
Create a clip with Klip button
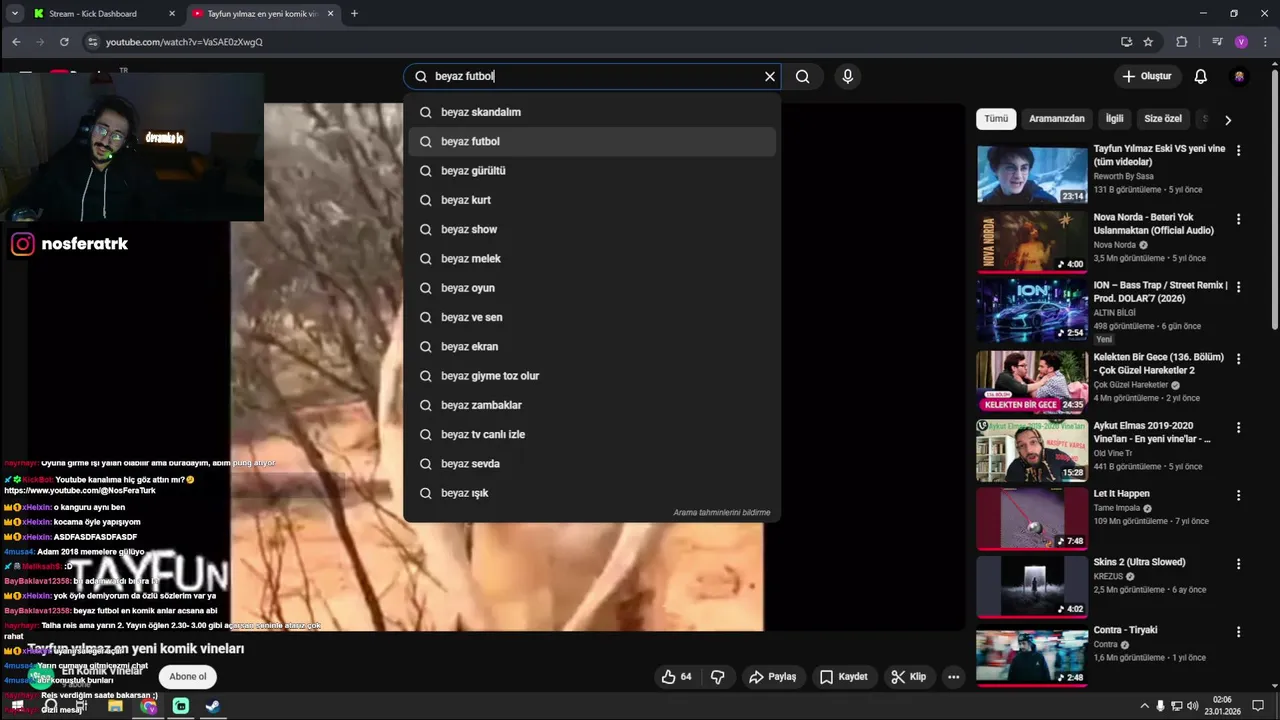tap(908, 677)
